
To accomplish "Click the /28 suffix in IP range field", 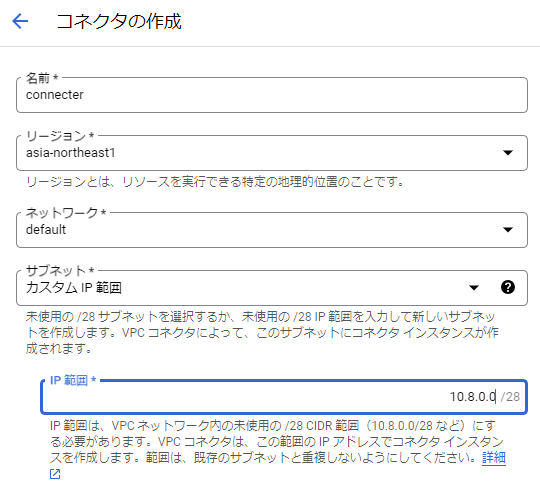I will [510, 397].
